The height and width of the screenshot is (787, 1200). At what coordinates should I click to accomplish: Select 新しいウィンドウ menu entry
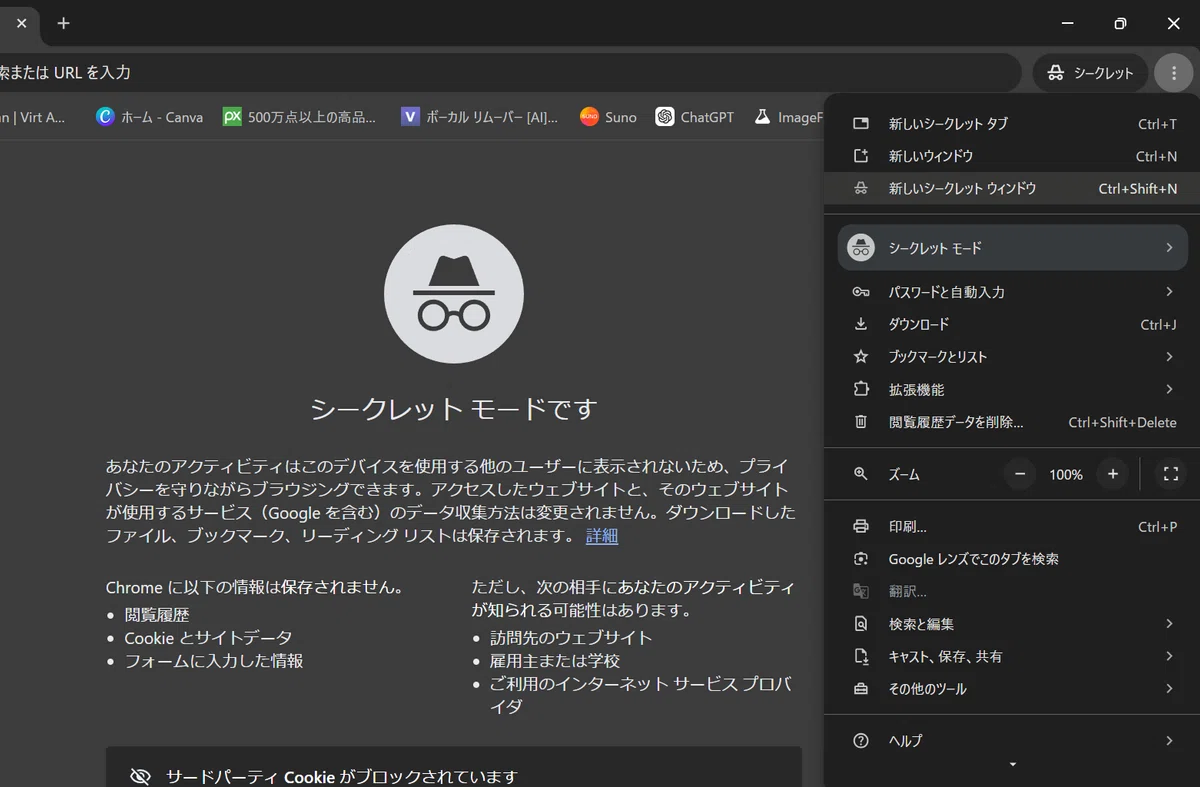1012,156
